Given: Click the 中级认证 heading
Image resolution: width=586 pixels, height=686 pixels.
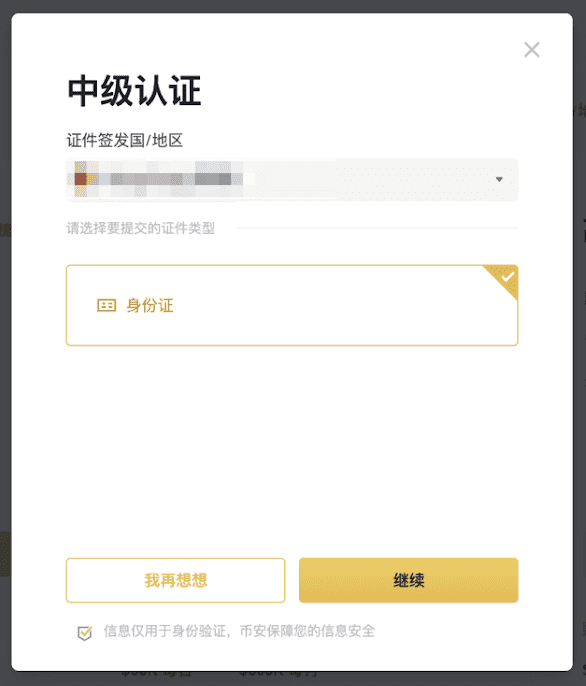Looking at the screenshot, I should tap(134, 91).
